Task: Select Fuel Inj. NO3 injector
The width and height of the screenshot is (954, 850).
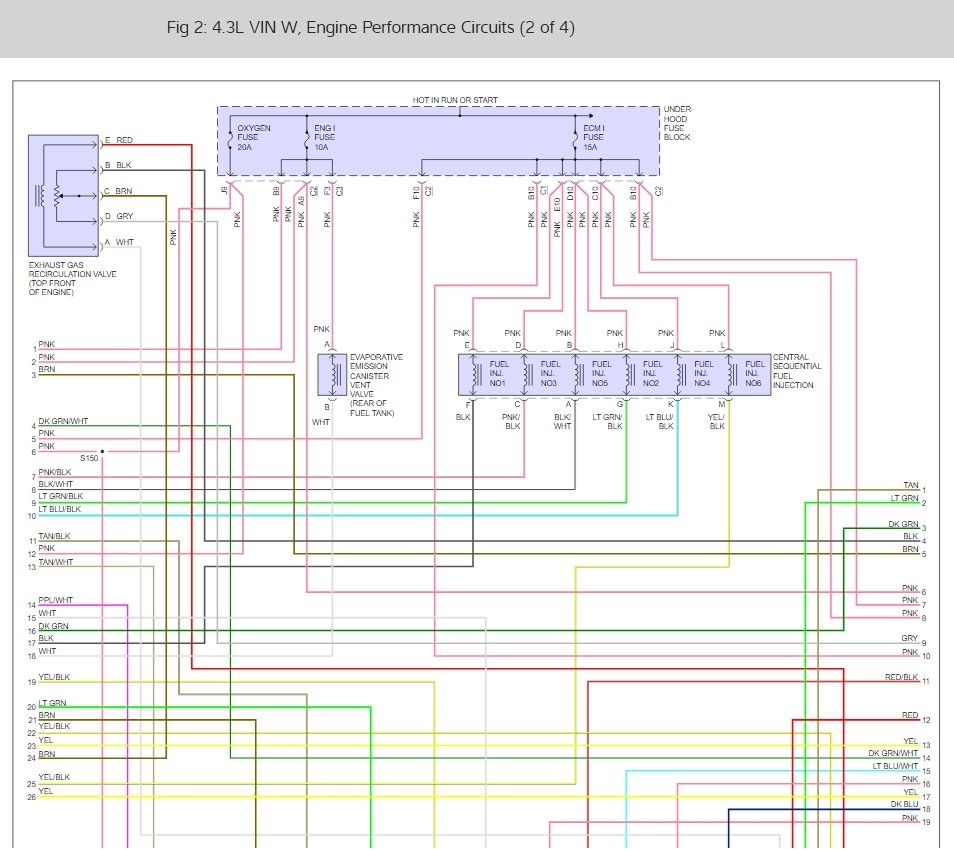Action: click(x=541, y=374)
